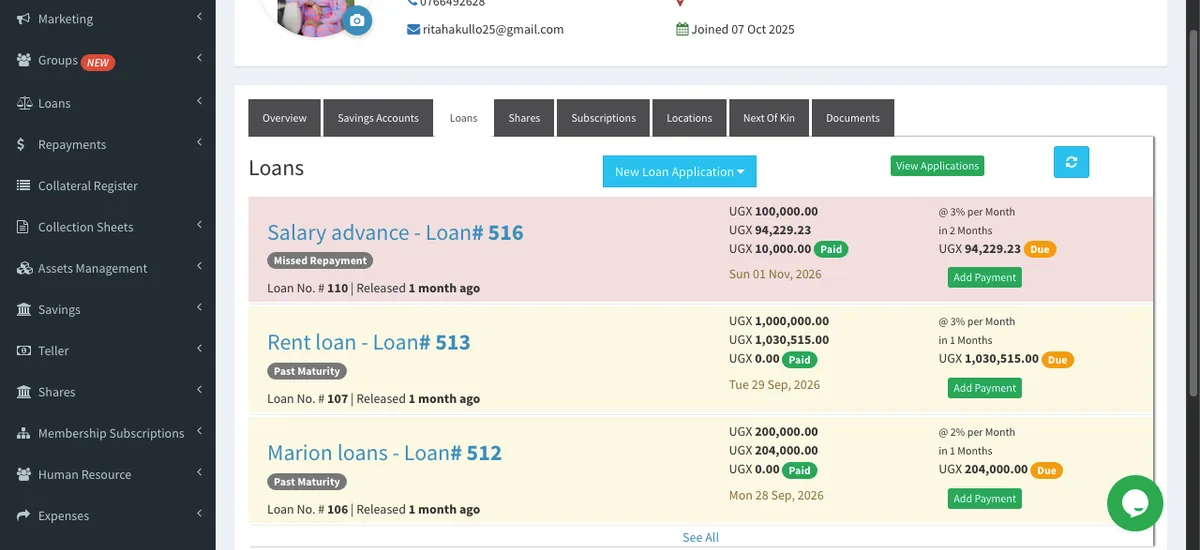Open Rent loan - Loan# 513 link
The height and width of the screenshot is (550, 1200).
click(368, 342)
